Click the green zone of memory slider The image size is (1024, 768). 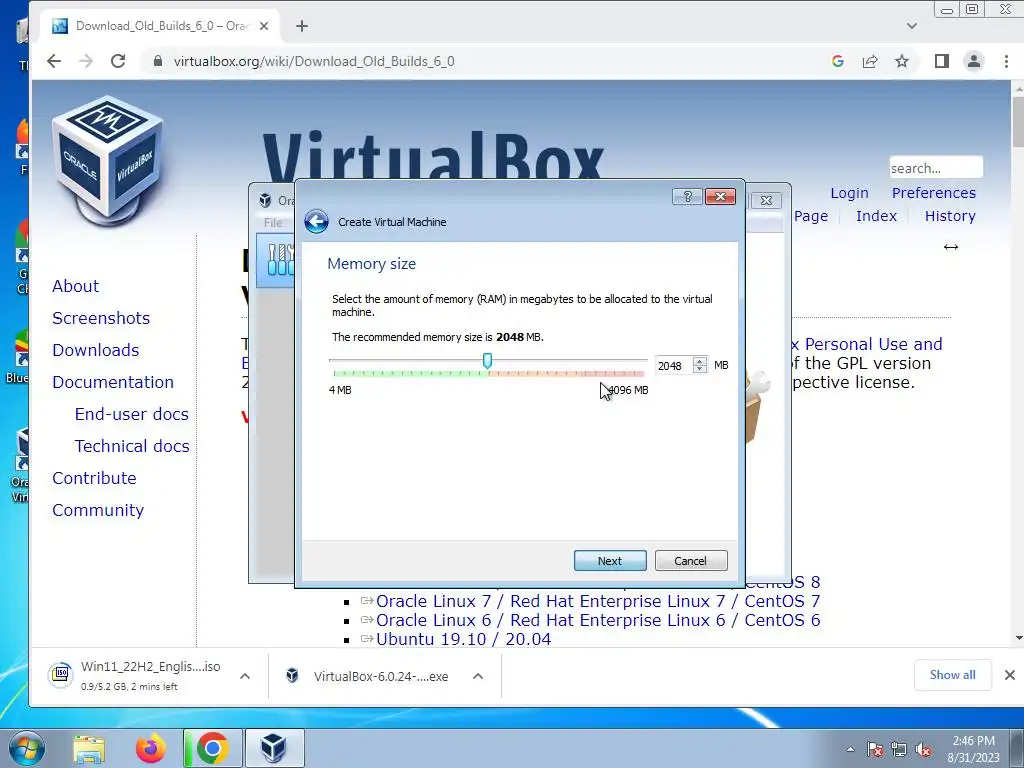point(410,374)
